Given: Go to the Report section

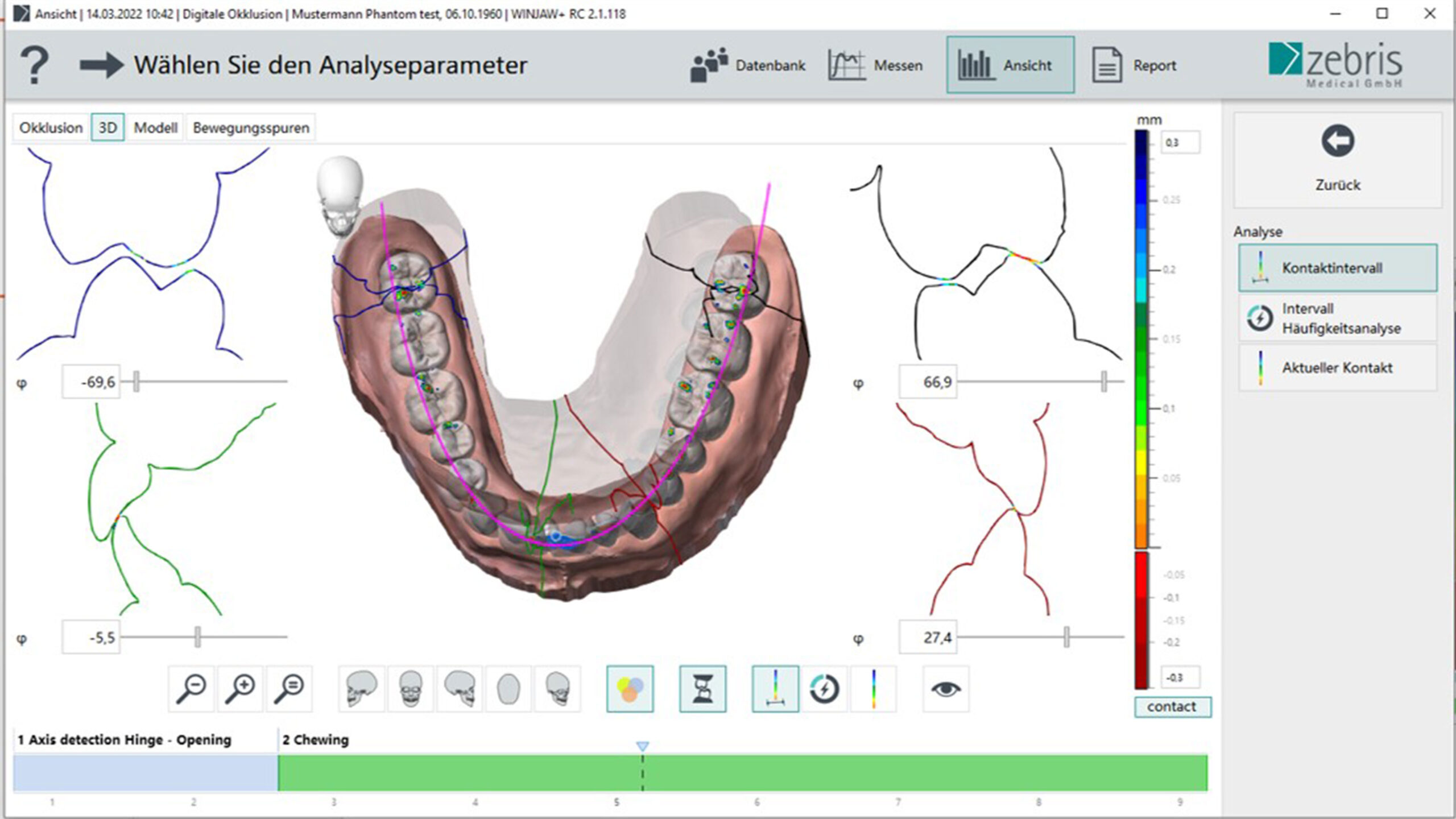Looking at the screenshot, I should (x=1134, y=65).
